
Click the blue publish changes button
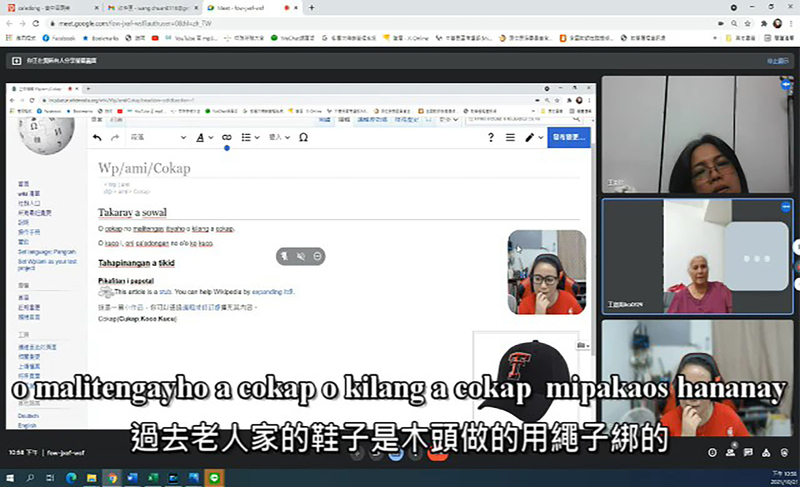[568, 137]
